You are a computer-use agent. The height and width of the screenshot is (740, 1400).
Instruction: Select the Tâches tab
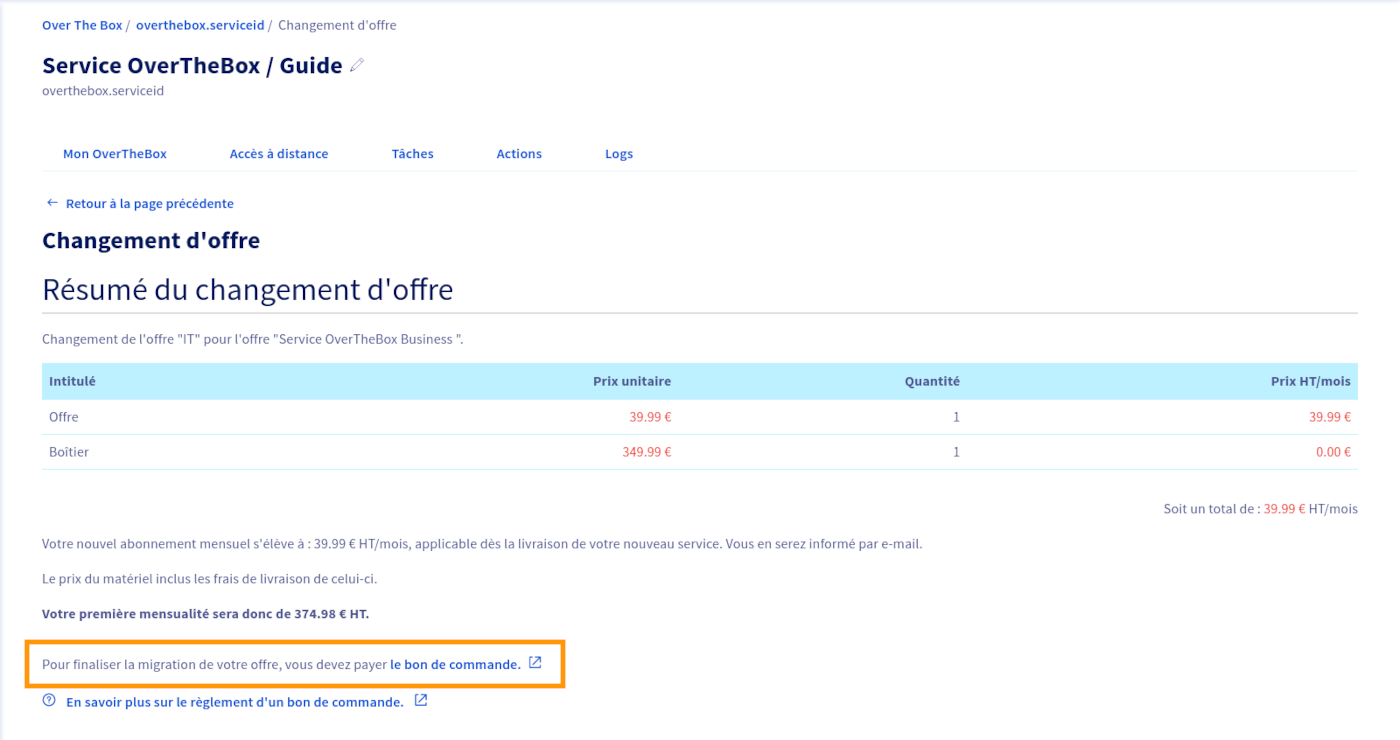[412, 154]
